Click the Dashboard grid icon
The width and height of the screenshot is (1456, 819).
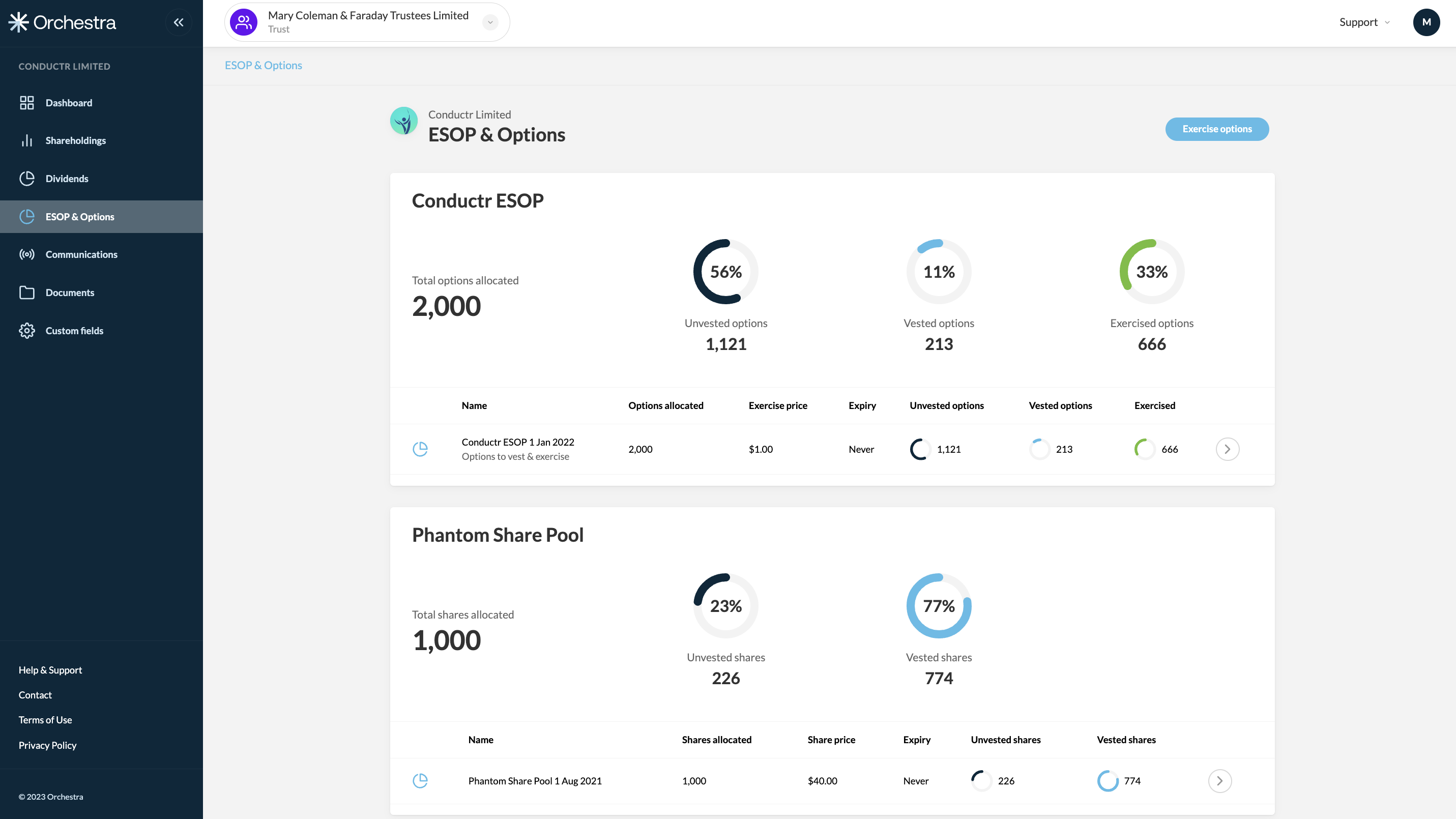[x=26, y=103]
